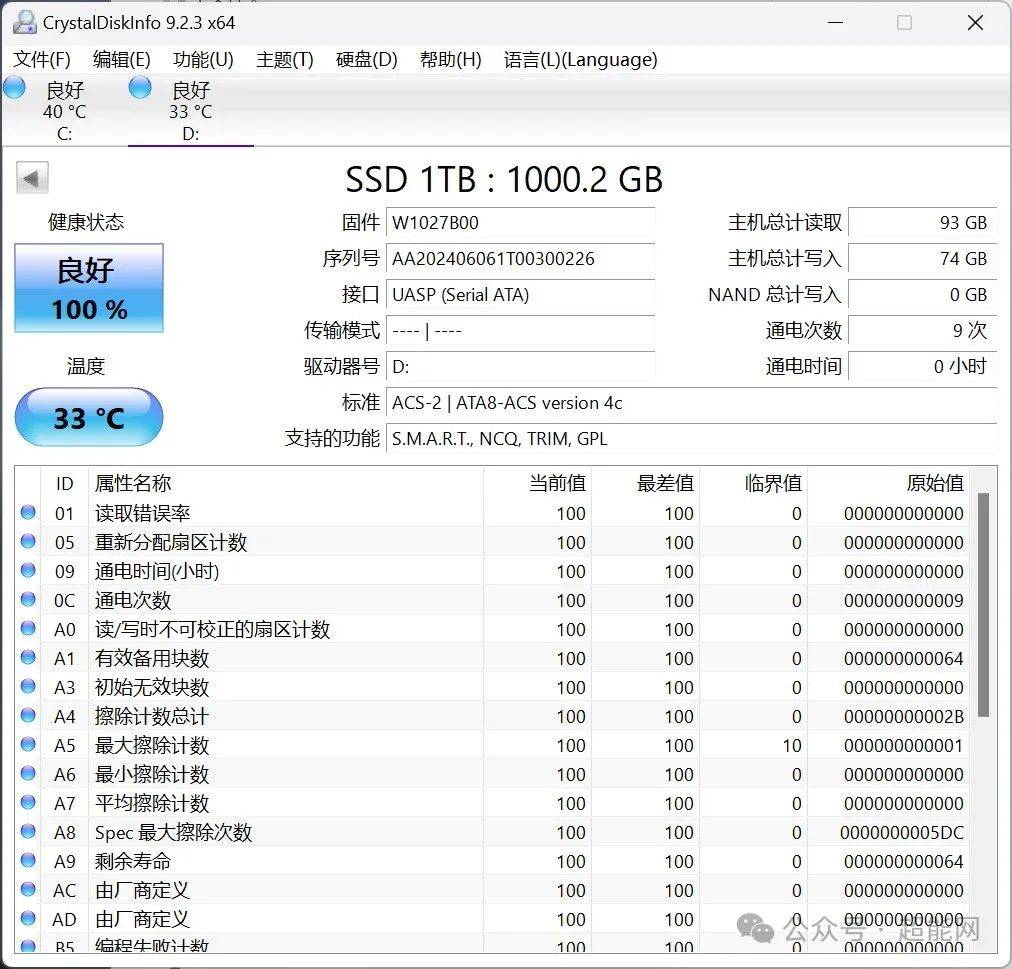Click the status dot of attribute A4 擦除计数总计
The image size is (1012, 969).
tap(28, 716)
